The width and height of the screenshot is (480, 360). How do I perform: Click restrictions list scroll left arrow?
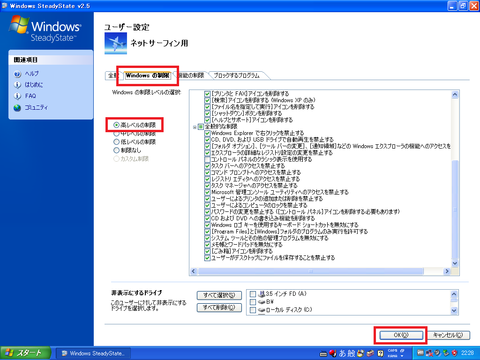tap(194, 271)
